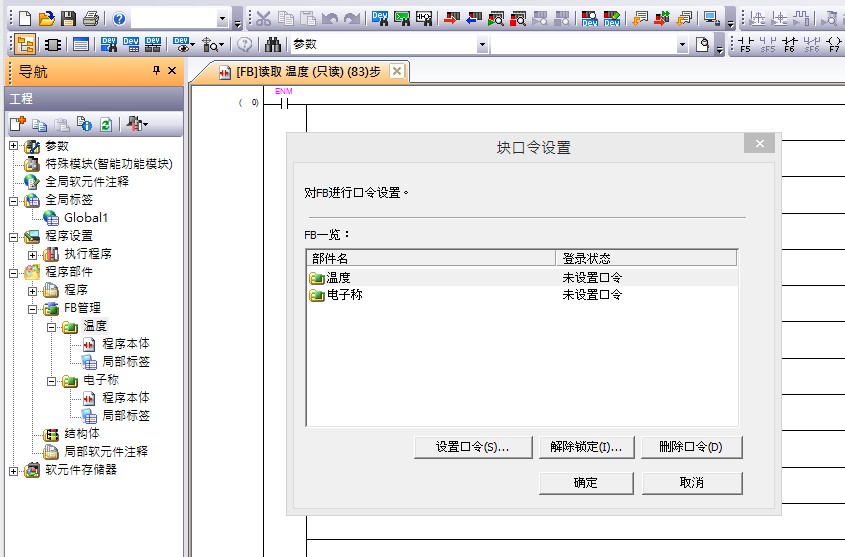Collapse the FB管理 tree node
The height and width of the screenshot is (557, 845).
coord(33,308)
